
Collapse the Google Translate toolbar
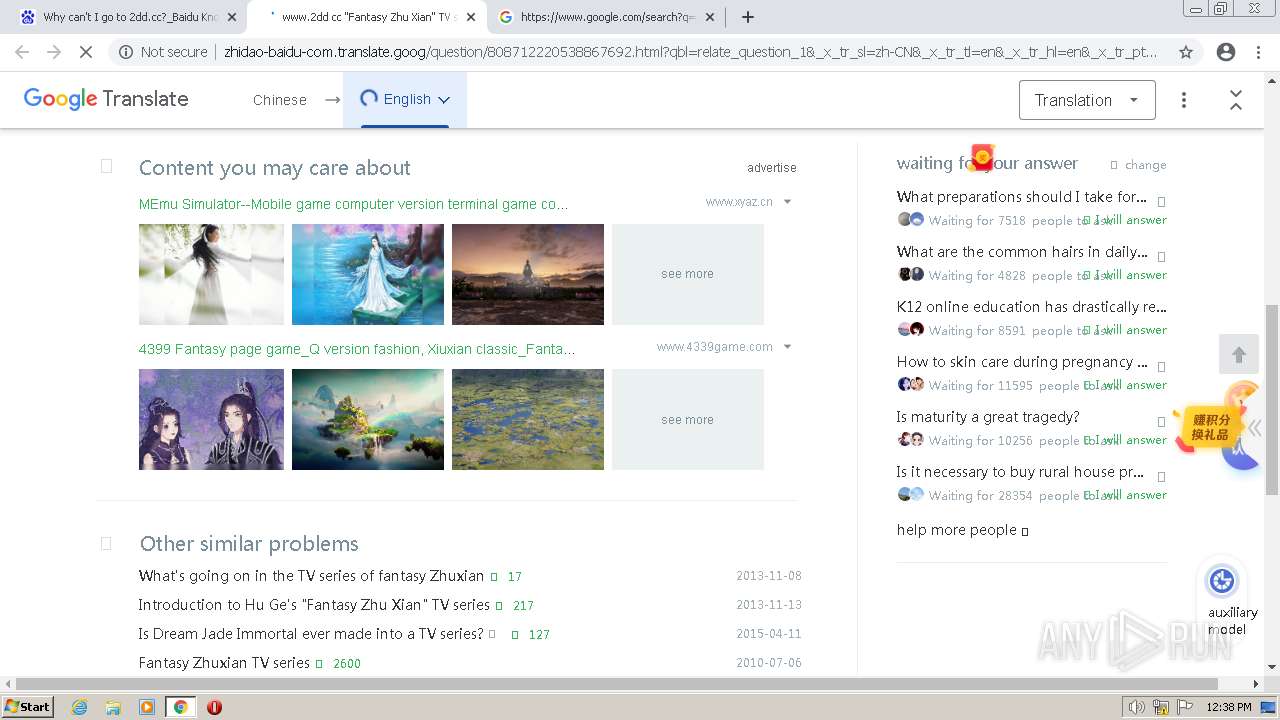point(1236,100)
